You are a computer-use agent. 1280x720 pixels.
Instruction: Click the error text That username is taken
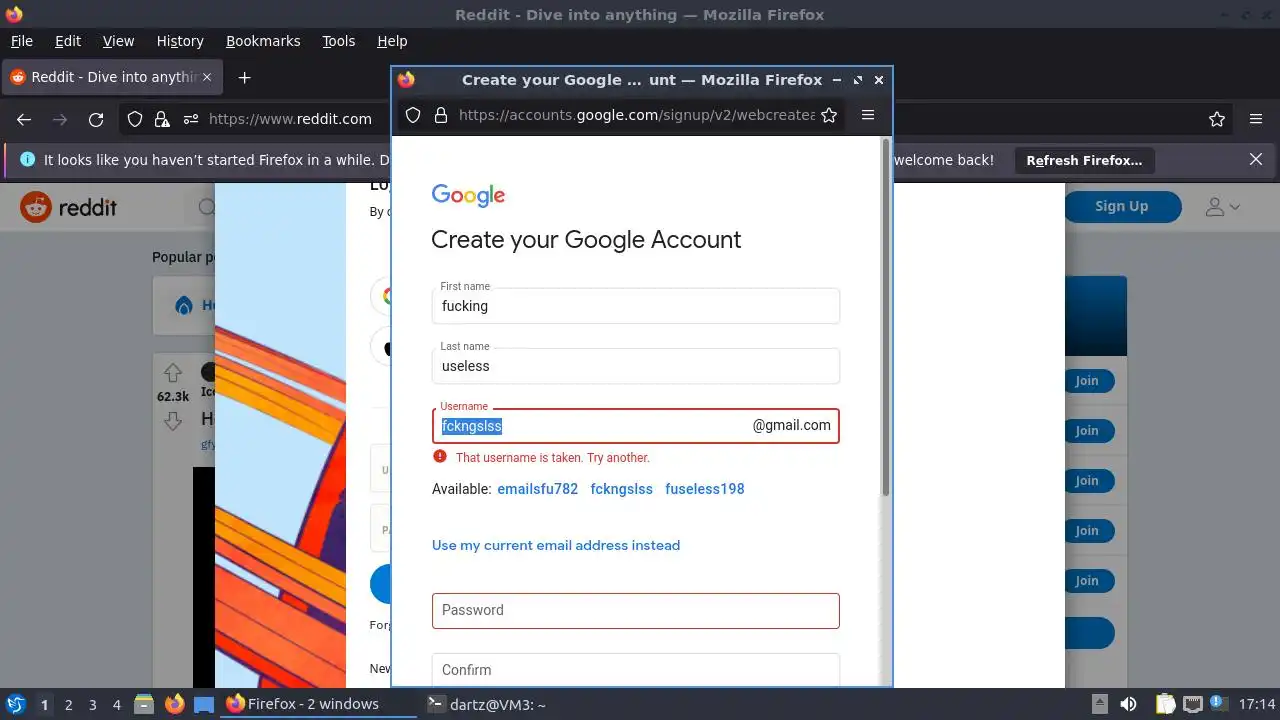point(552,458)
